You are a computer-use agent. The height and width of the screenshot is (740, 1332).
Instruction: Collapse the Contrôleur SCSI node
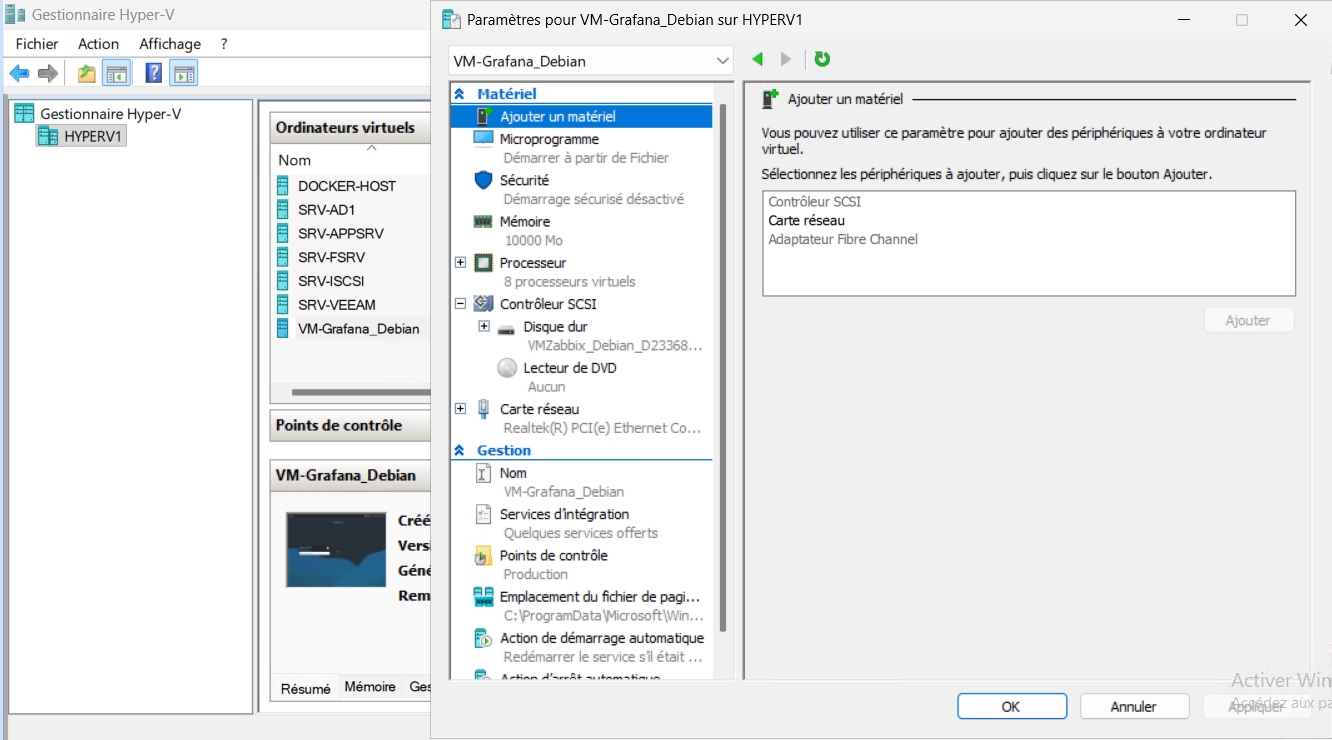coord(460,304)
